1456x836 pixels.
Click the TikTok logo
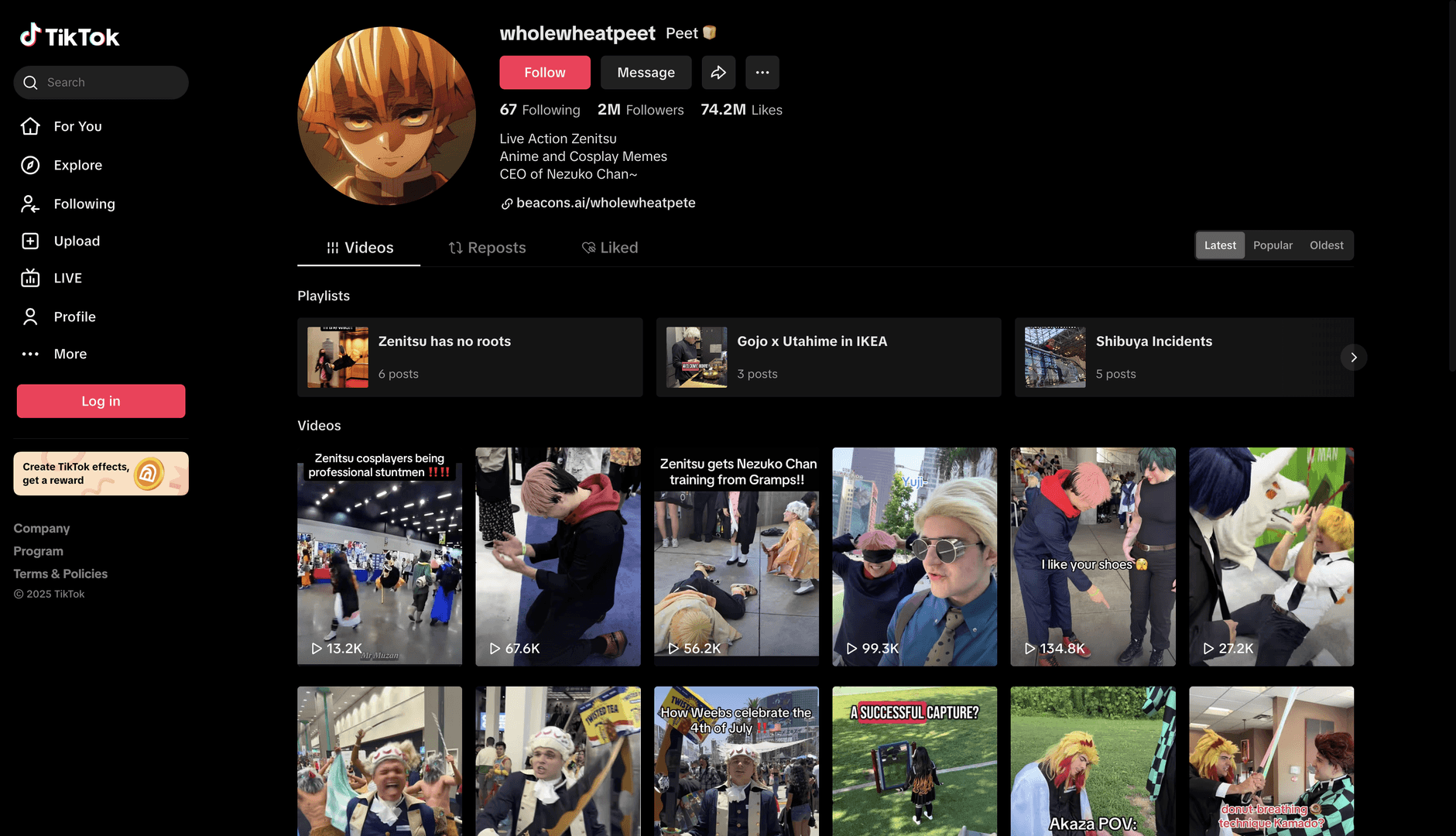(70, 36)
